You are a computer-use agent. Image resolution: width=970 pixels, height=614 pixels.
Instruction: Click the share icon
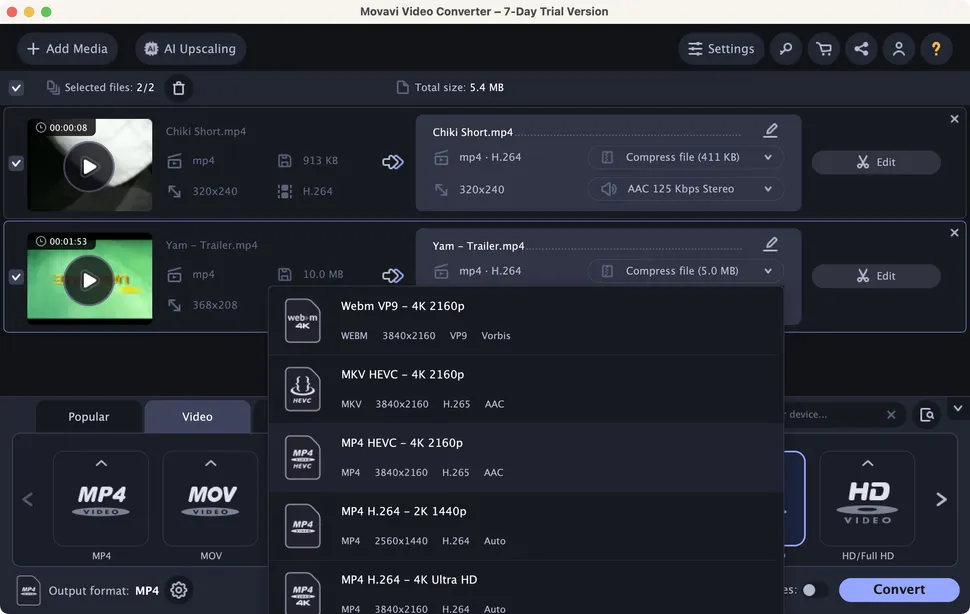pos(861,48)
